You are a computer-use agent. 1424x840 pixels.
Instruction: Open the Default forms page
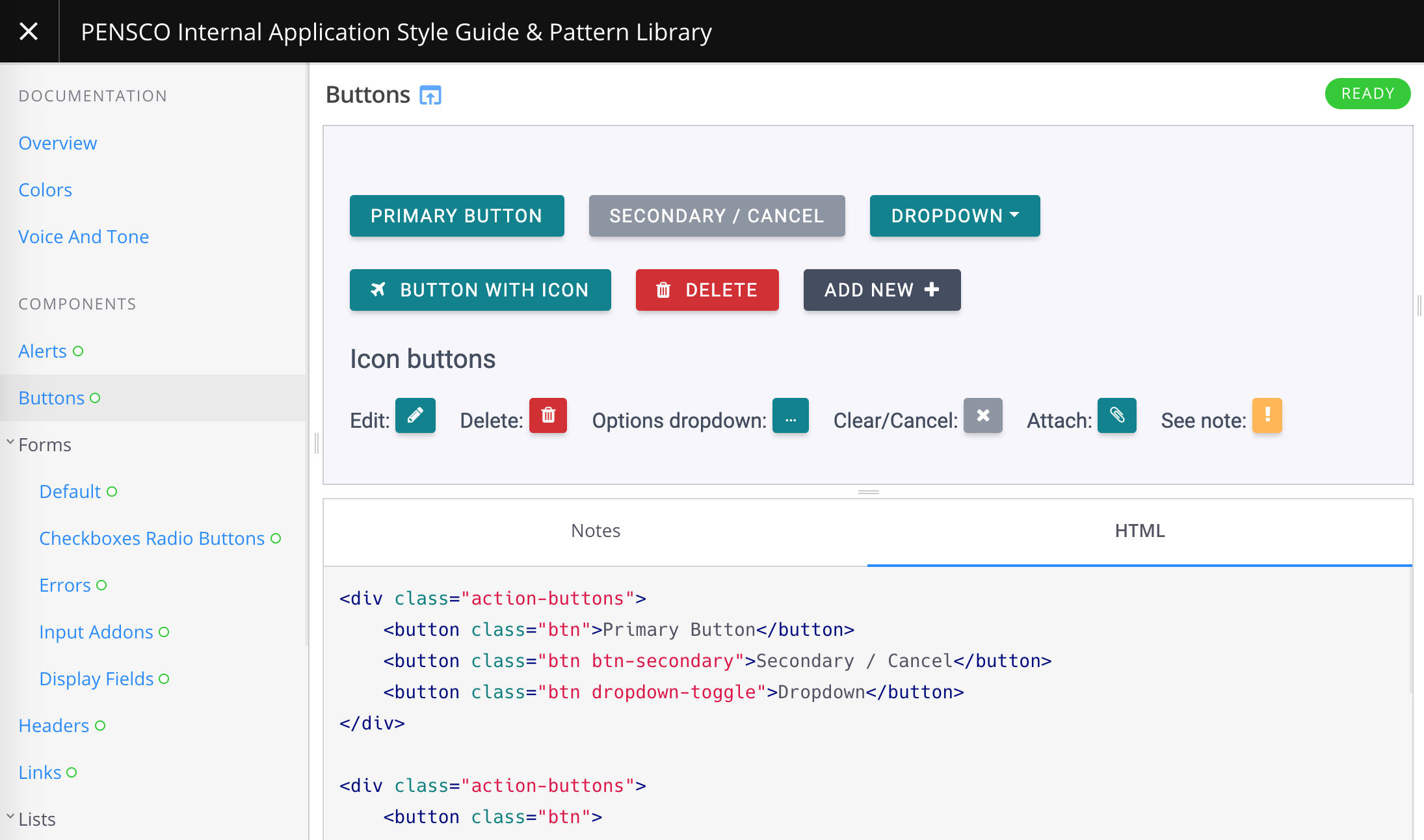(x=70, y=492)
